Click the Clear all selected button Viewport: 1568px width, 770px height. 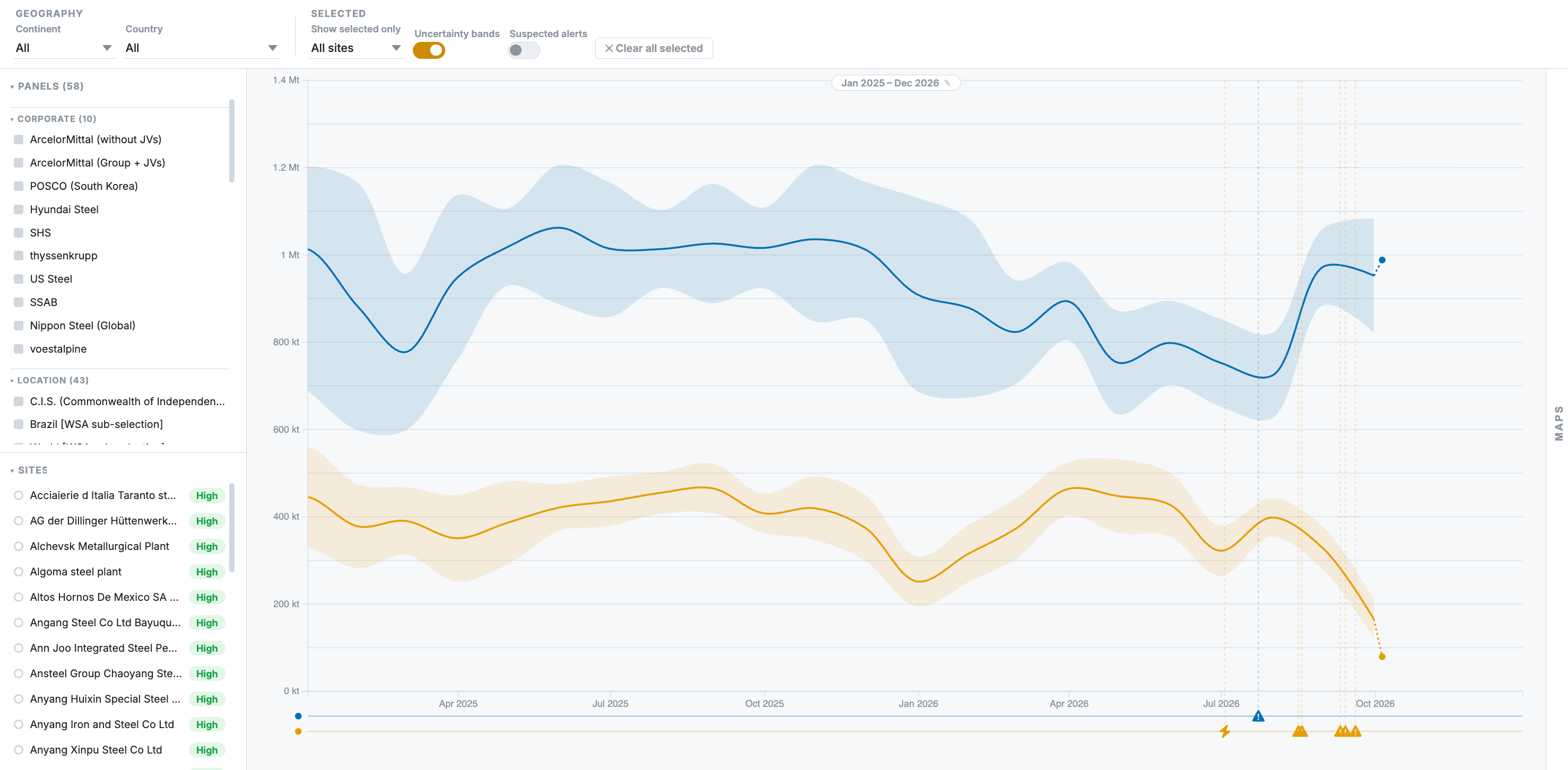click(x=654, y=48)
